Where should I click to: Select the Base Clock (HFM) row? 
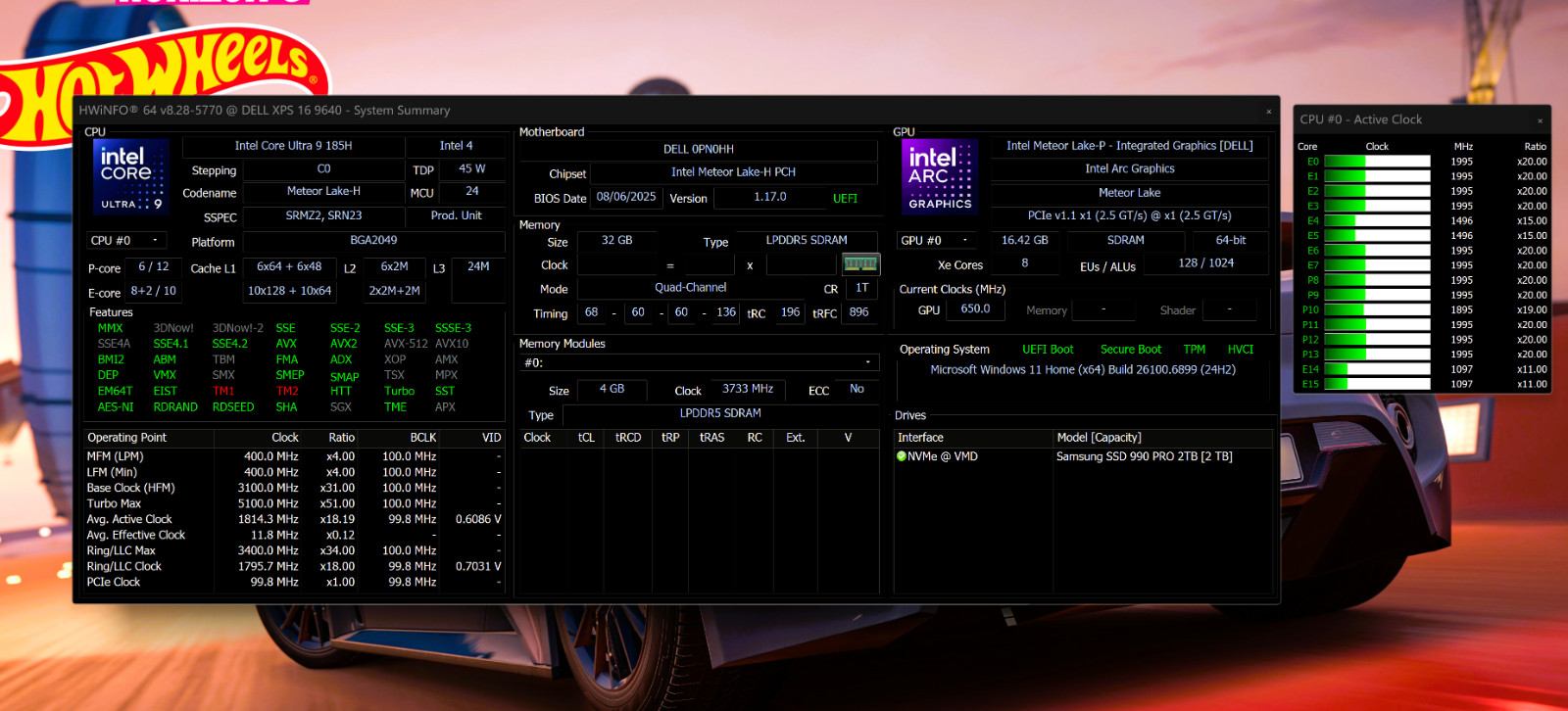click(294, 488)
